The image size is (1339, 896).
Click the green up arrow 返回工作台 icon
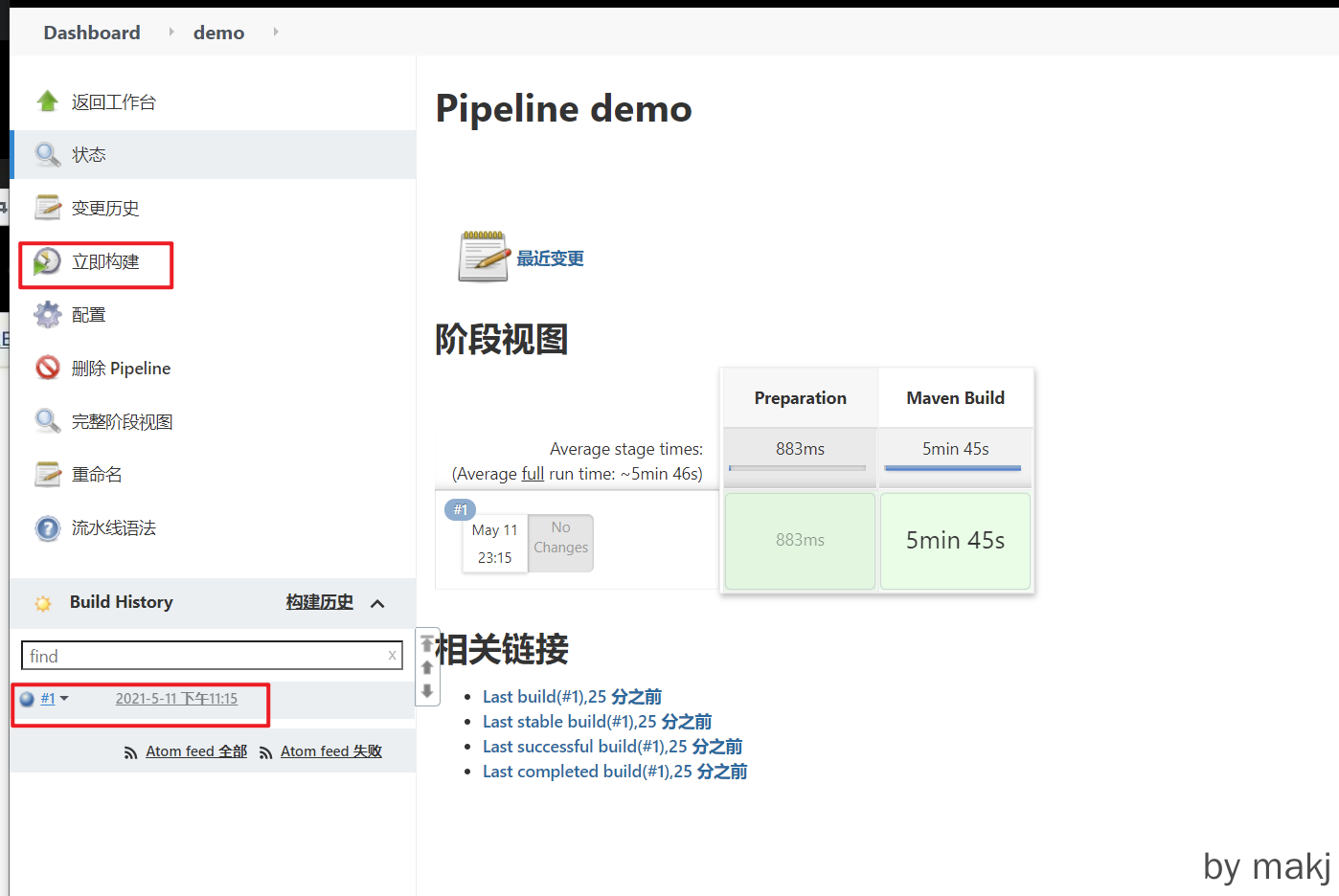tap(47, 101)
